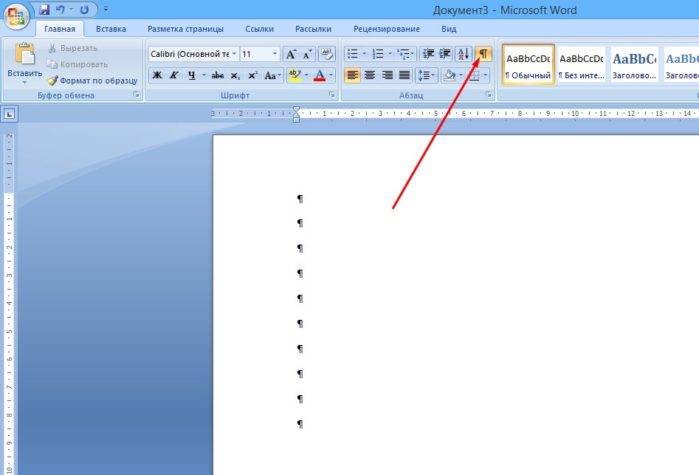The image size is (699, 475).
Task: Click the Вставить paste button
Action: [24, 62]
